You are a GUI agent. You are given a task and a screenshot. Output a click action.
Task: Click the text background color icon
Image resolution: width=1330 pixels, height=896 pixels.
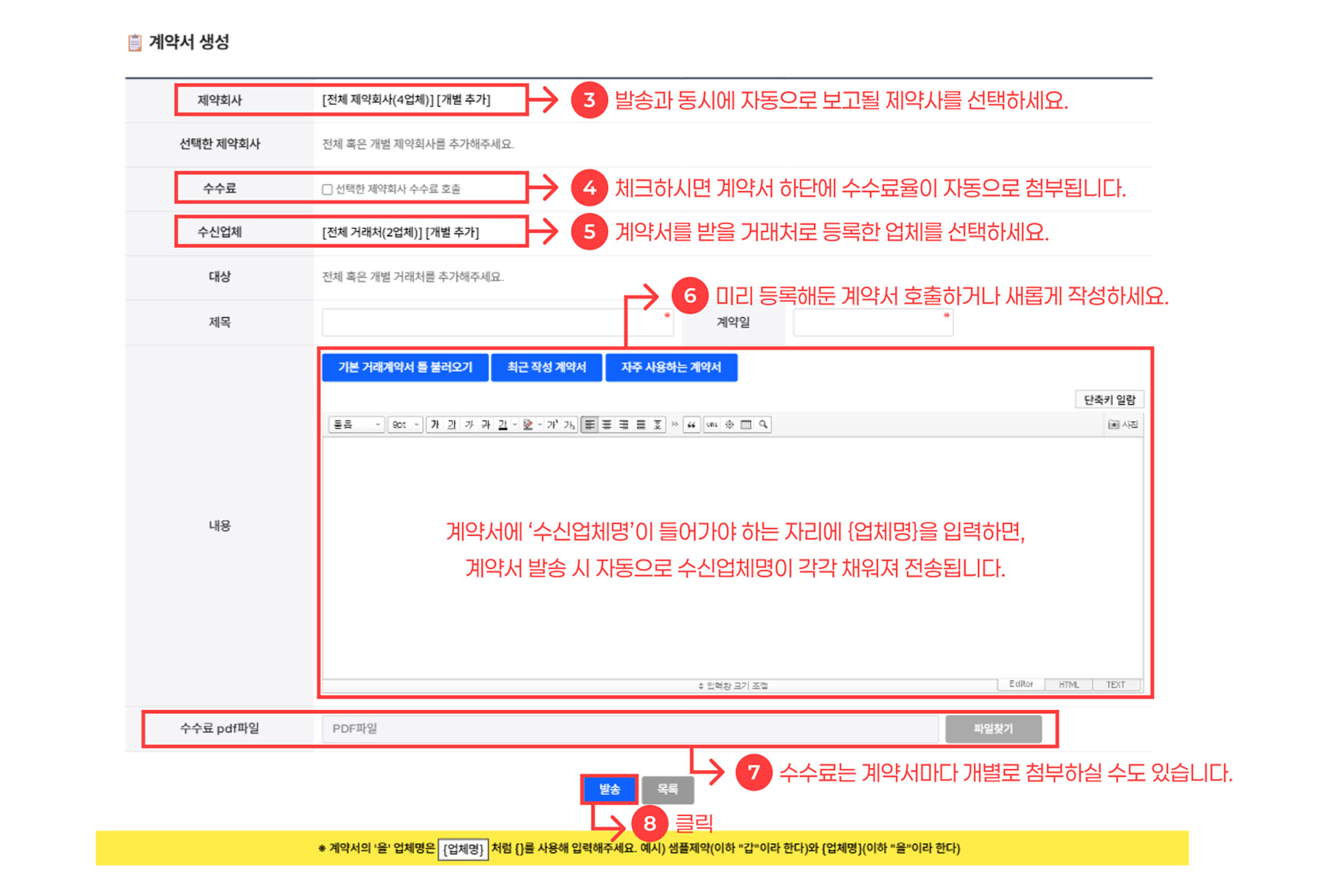528,424
